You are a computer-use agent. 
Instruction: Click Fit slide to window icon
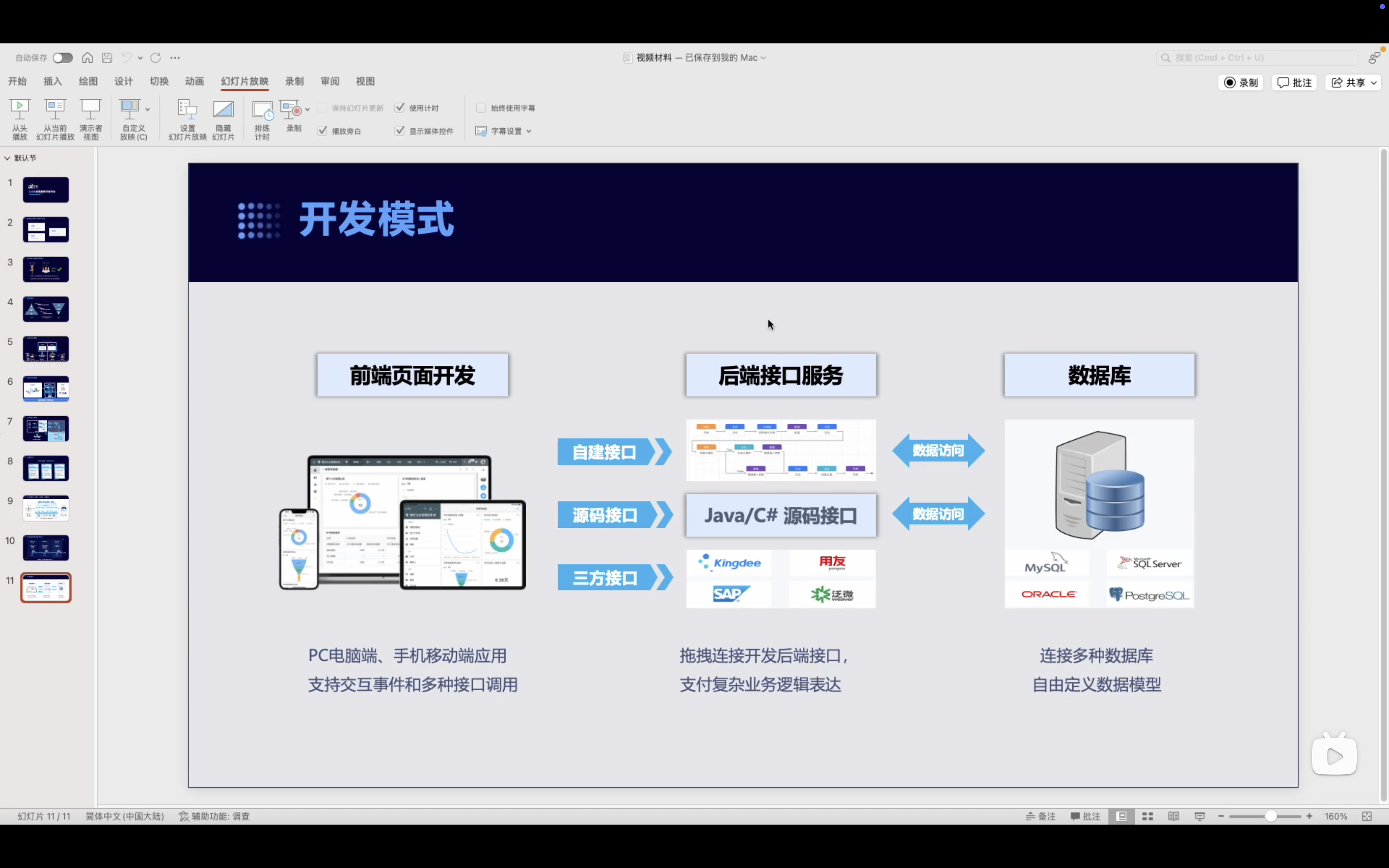(1367, 816)
